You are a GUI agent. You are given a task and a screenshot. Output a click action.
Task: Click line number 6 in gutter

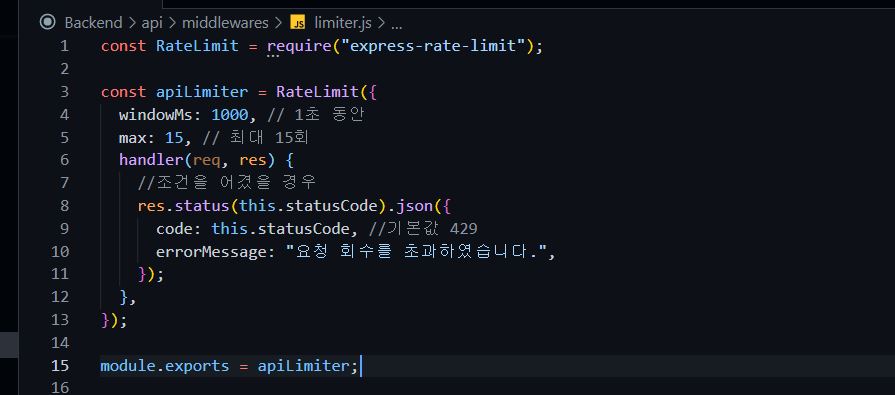[x=64, y=160]
